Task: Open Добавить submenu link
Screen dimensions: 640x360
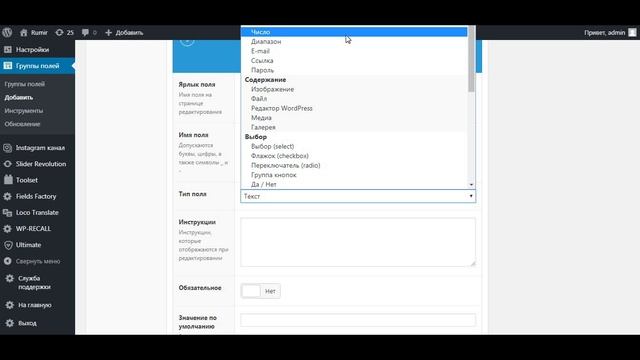Action: [19, 97]
